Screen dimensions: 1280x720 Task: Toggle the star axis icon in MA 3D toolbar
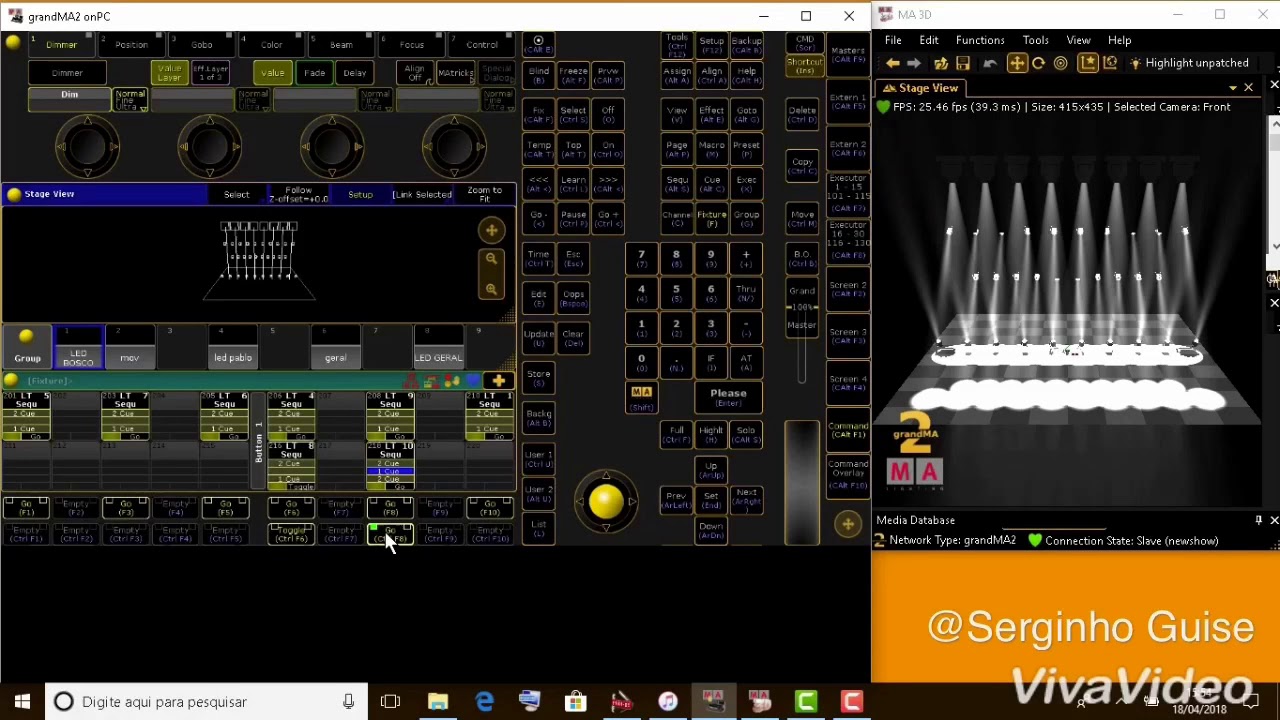coord(1088,63)
